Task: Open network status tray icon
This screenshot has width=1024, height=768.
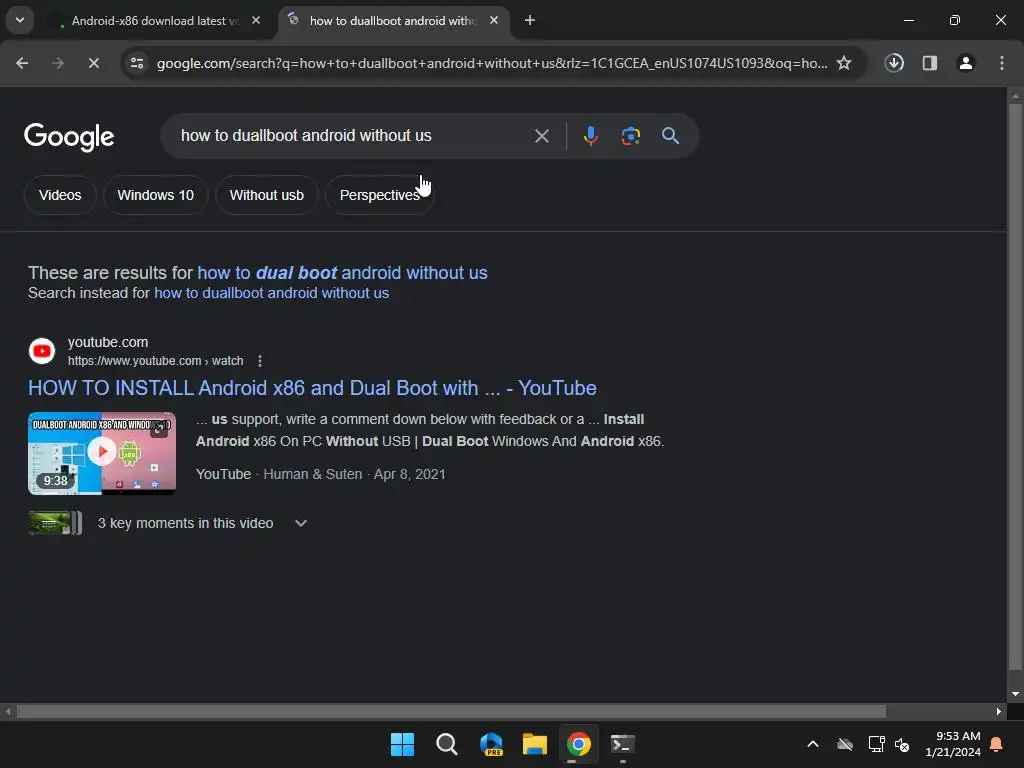Action: tap(876, 744)
